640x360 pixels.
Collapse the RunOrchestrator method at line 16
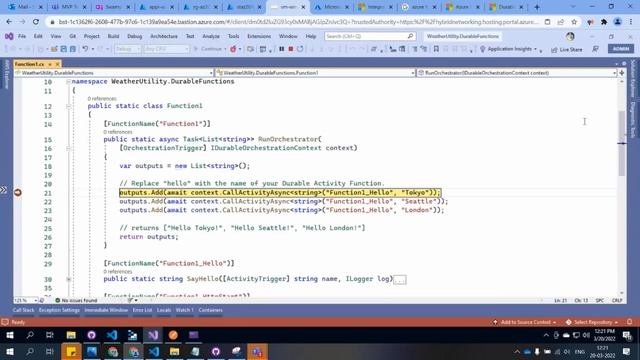(69, 148)
